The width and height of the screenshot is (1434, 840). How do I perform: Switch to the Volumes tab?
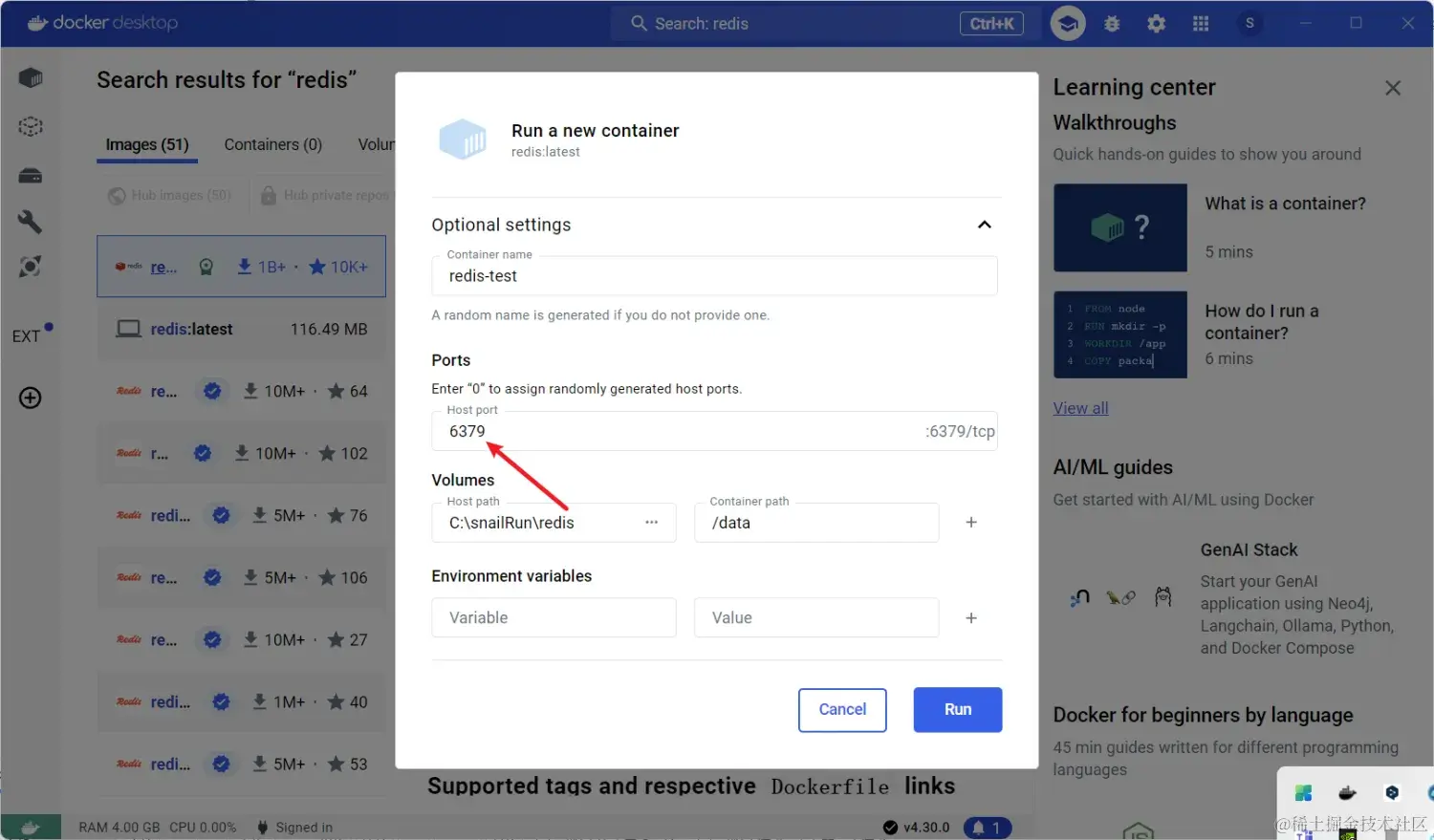[377, 144]
